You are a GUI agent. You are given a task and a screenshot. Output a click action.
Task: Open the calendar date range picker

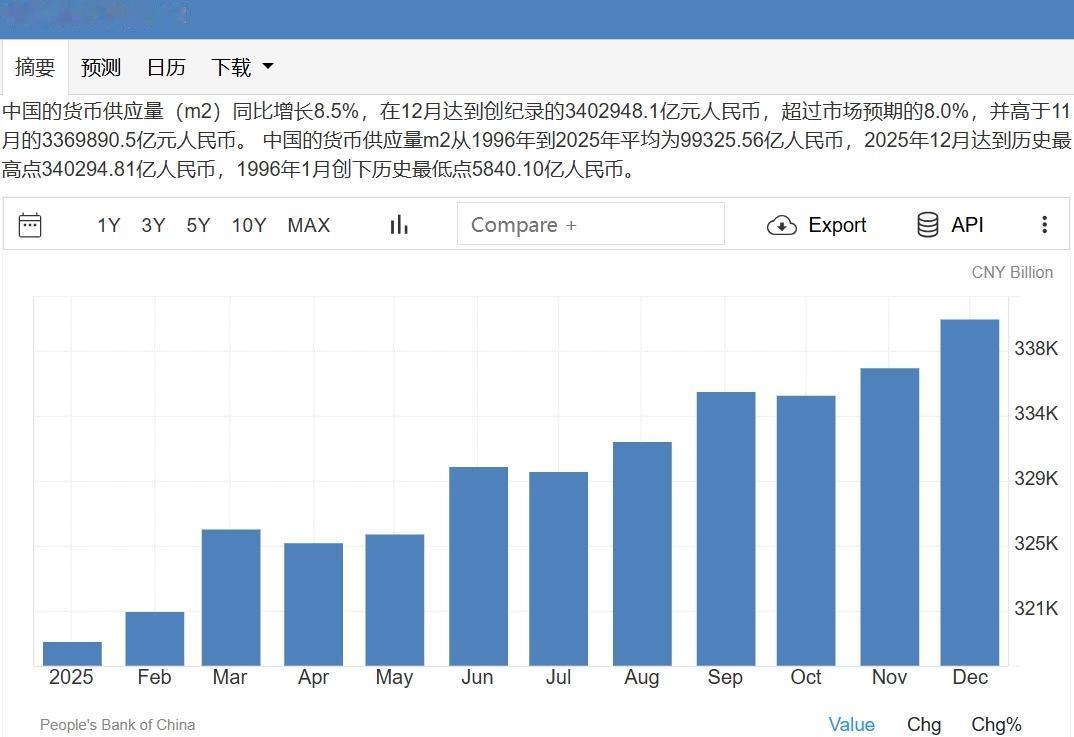tap(30, 224)
